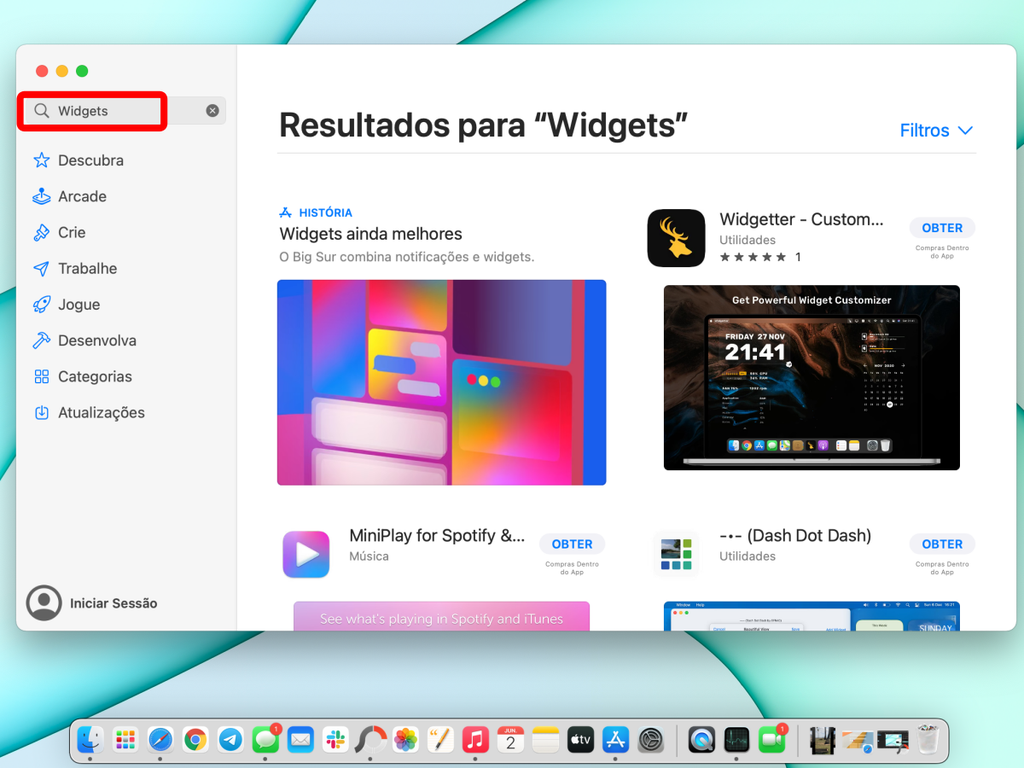Click the Utilidades label under Widgetter
1024x768 pixels.
point(747,240)
